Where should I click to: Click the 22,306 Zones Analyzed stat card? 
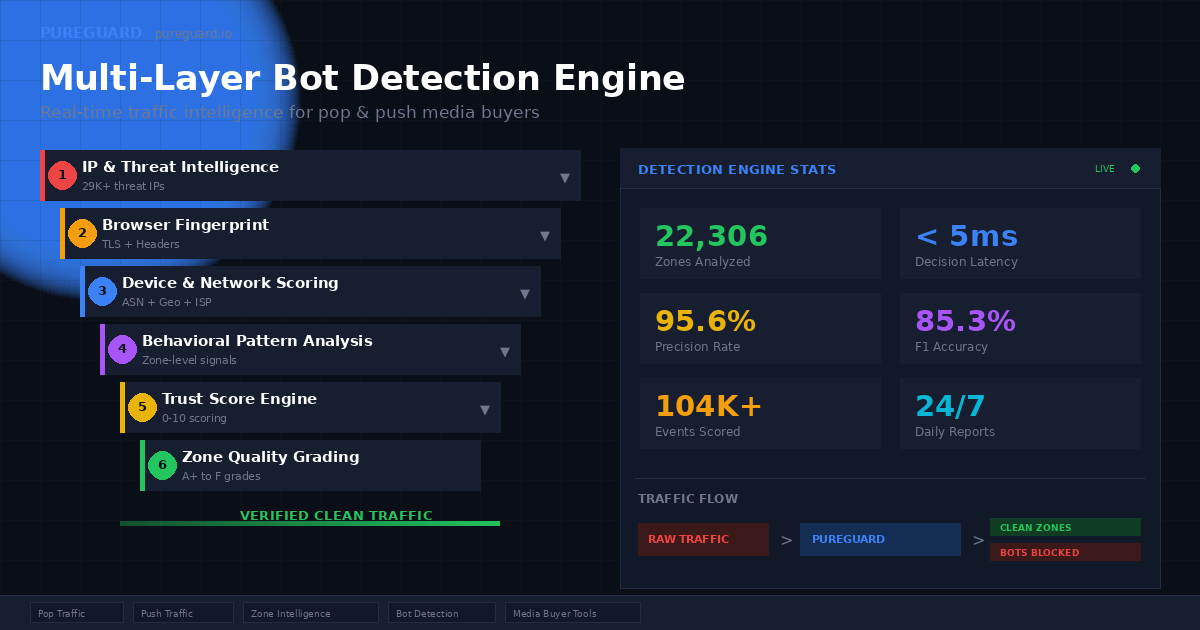pos(760,242)
